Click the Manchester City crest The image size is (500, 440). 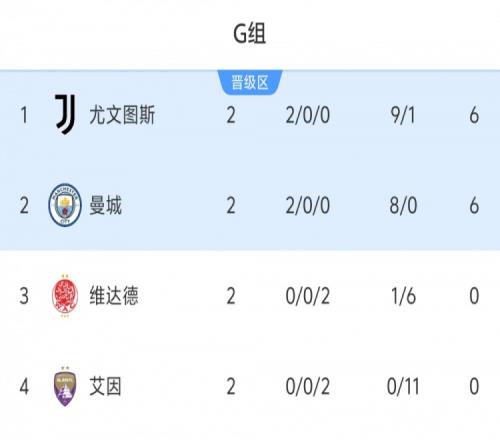[x=65, y=205]
